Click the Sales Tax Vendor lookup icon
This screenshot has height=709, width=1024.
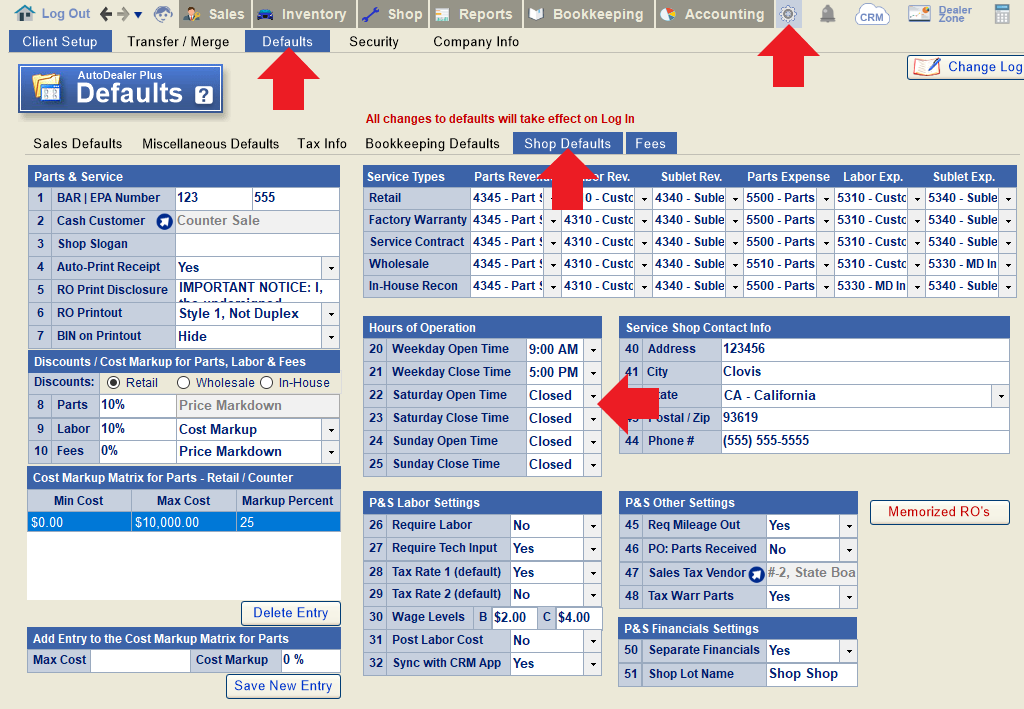756,575
